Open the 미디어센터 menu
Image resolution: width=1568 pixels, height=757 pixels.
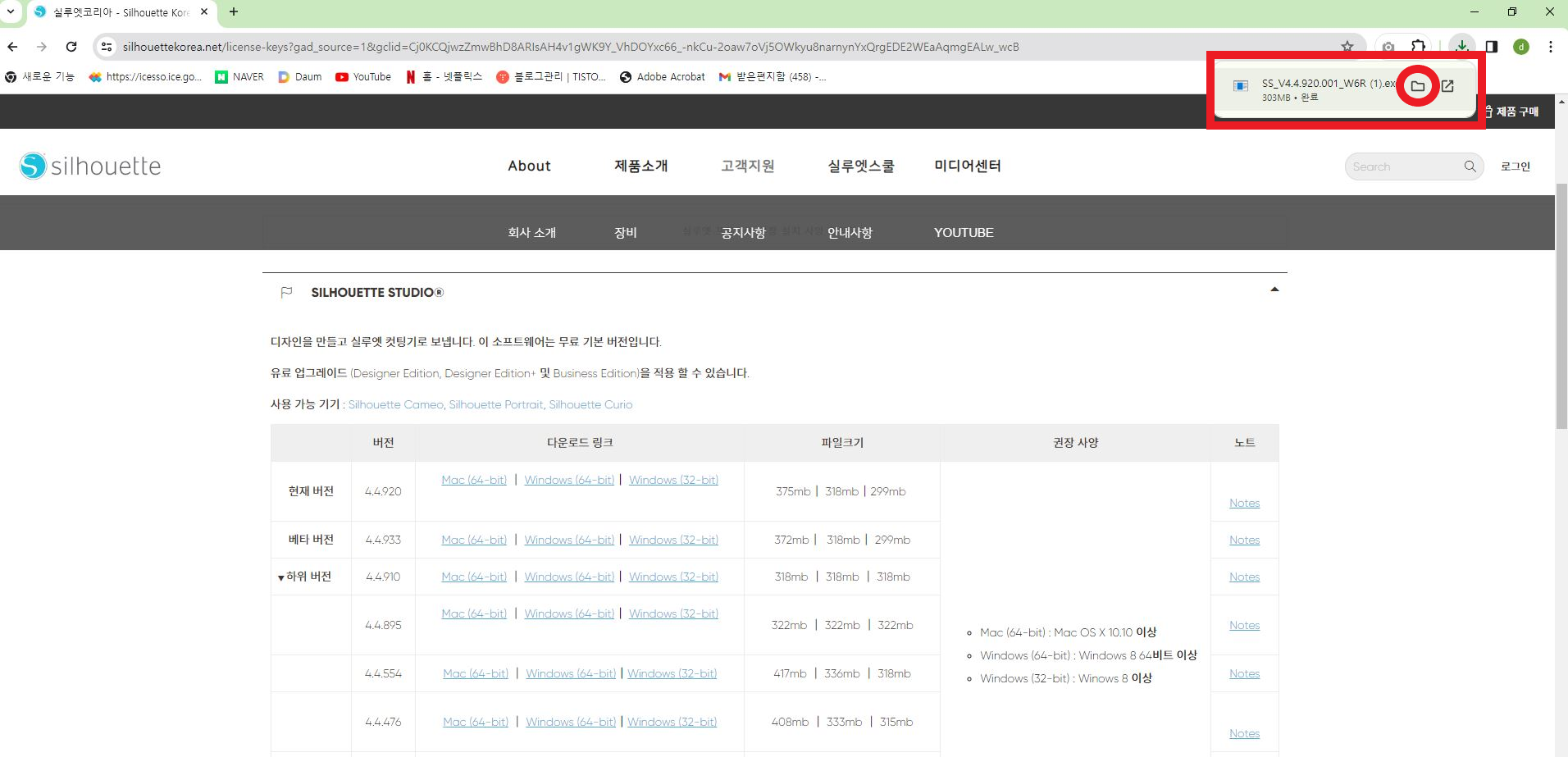coord(968,166)
